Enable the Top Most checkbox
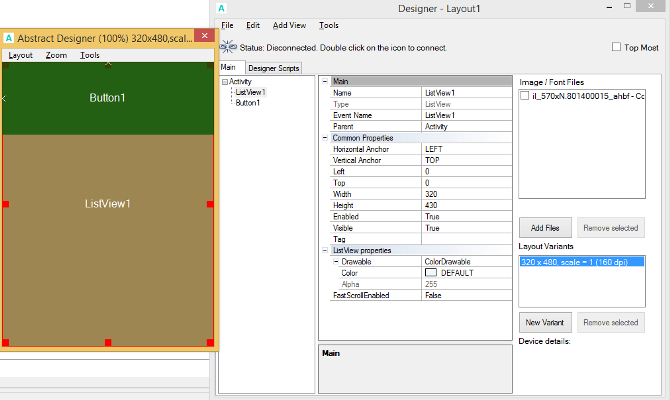Screen dimensions: 670x400 coord(616,46)
